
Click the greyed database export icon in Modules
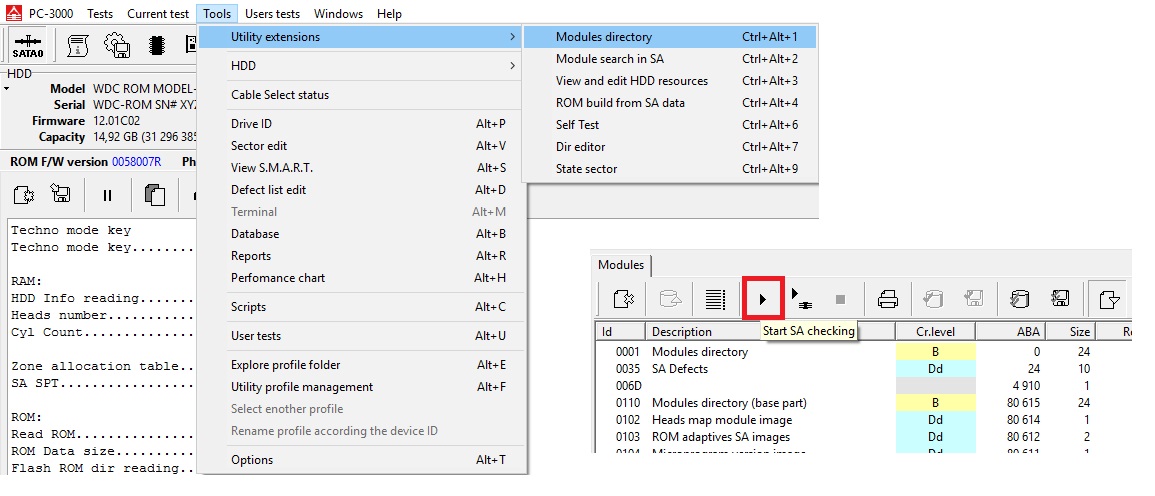click(x=670, y=299)
